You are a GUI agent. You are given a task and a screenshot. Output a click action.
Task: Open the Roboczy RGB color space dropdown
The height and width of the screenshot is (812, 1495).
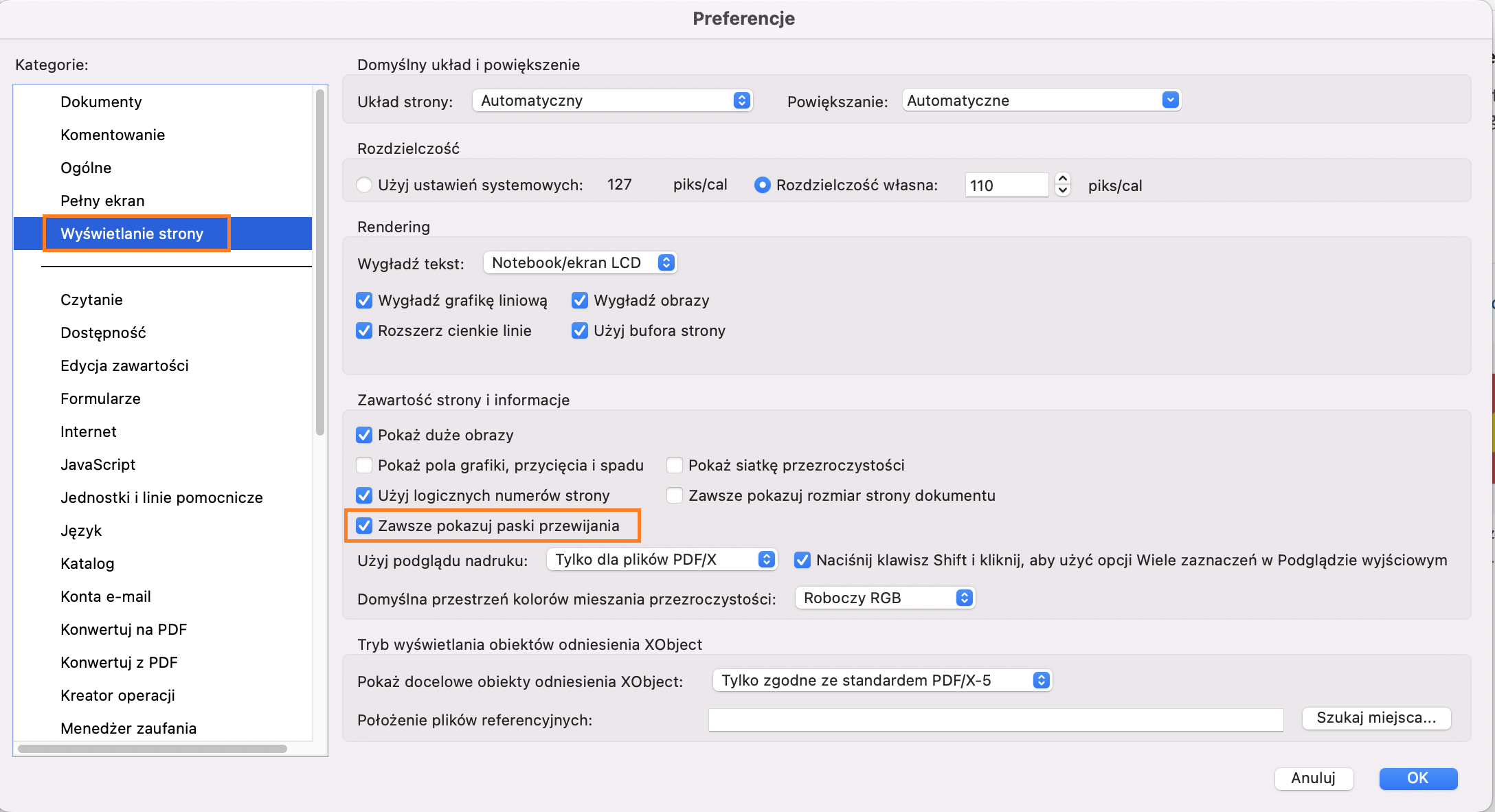(884, 597)
